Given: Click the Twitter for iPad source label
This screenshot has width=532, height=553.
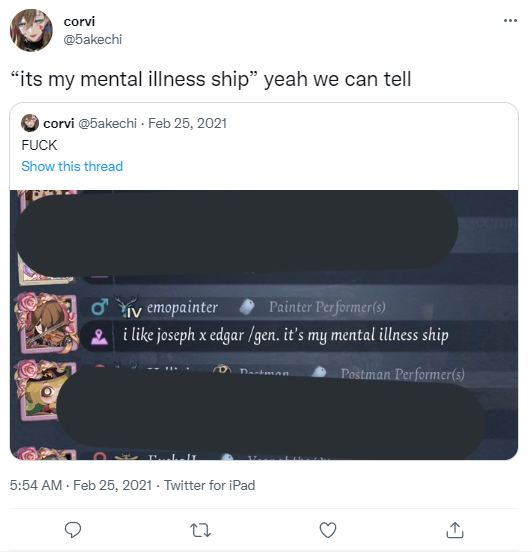Looking at the screenshot, I should pos(210,485).
